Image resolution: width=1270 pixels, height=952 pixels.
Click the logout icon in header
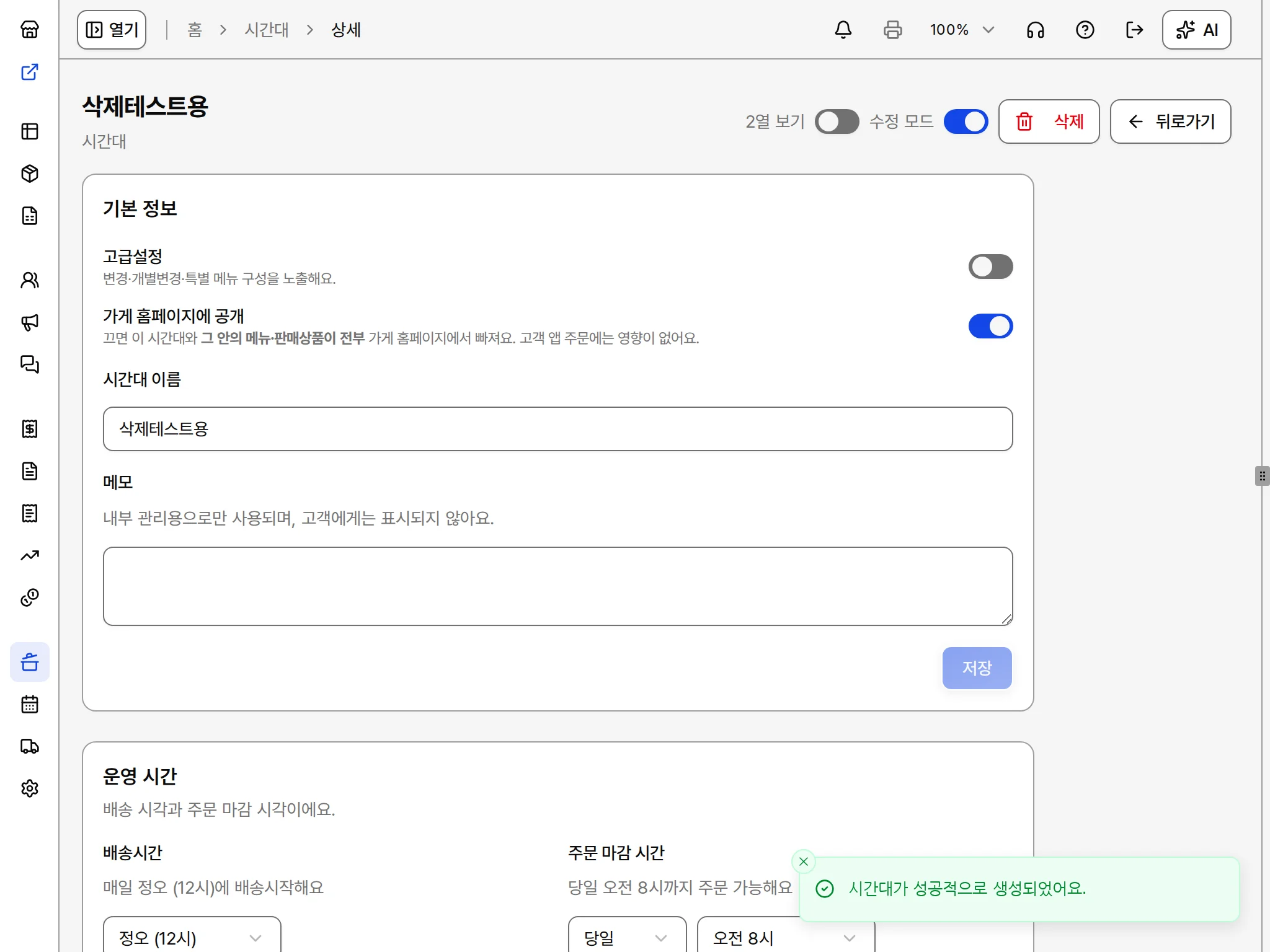(1135, 30)
